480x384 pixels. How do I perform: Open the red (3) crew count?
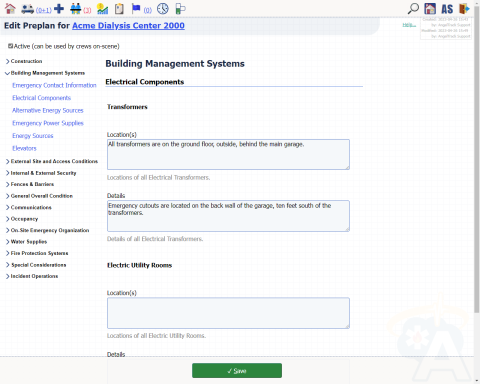coord(87,10)
